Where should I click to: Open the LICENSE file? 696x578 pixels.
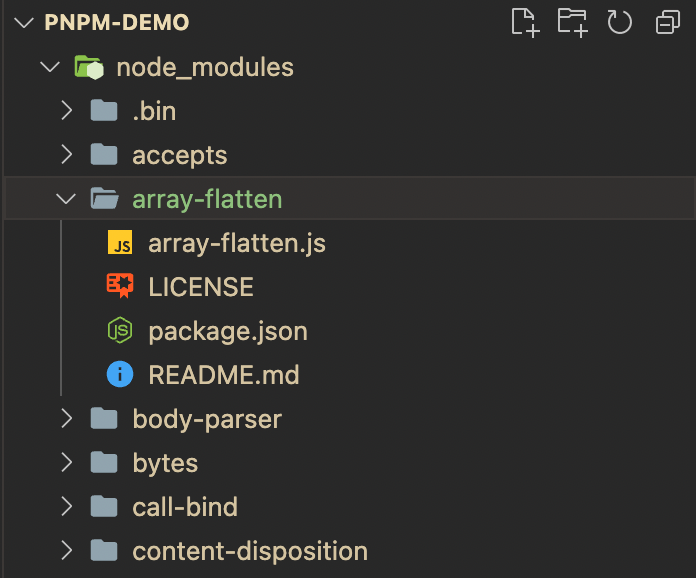tap(201, 287)
